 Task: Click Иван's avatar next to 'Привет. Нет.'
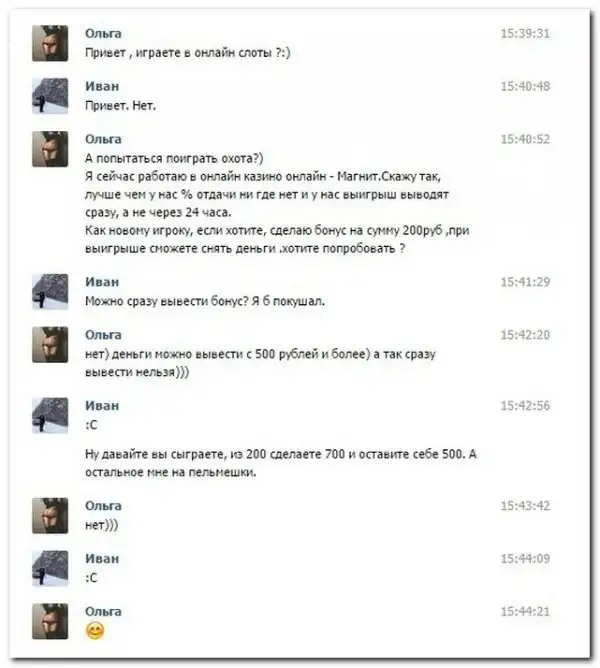pos(50,96)
